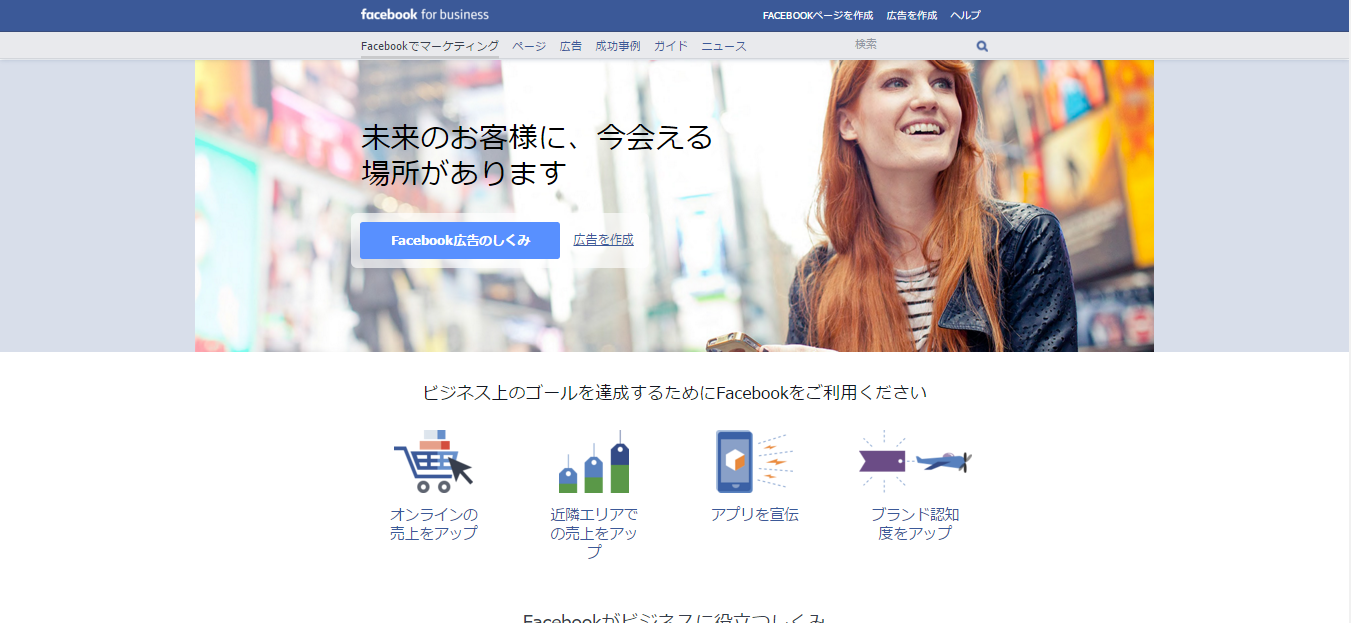Viewport: 1351px width, 623px height.
Task: Click the mobile phone app icon
Action: [x=754, y=461]
